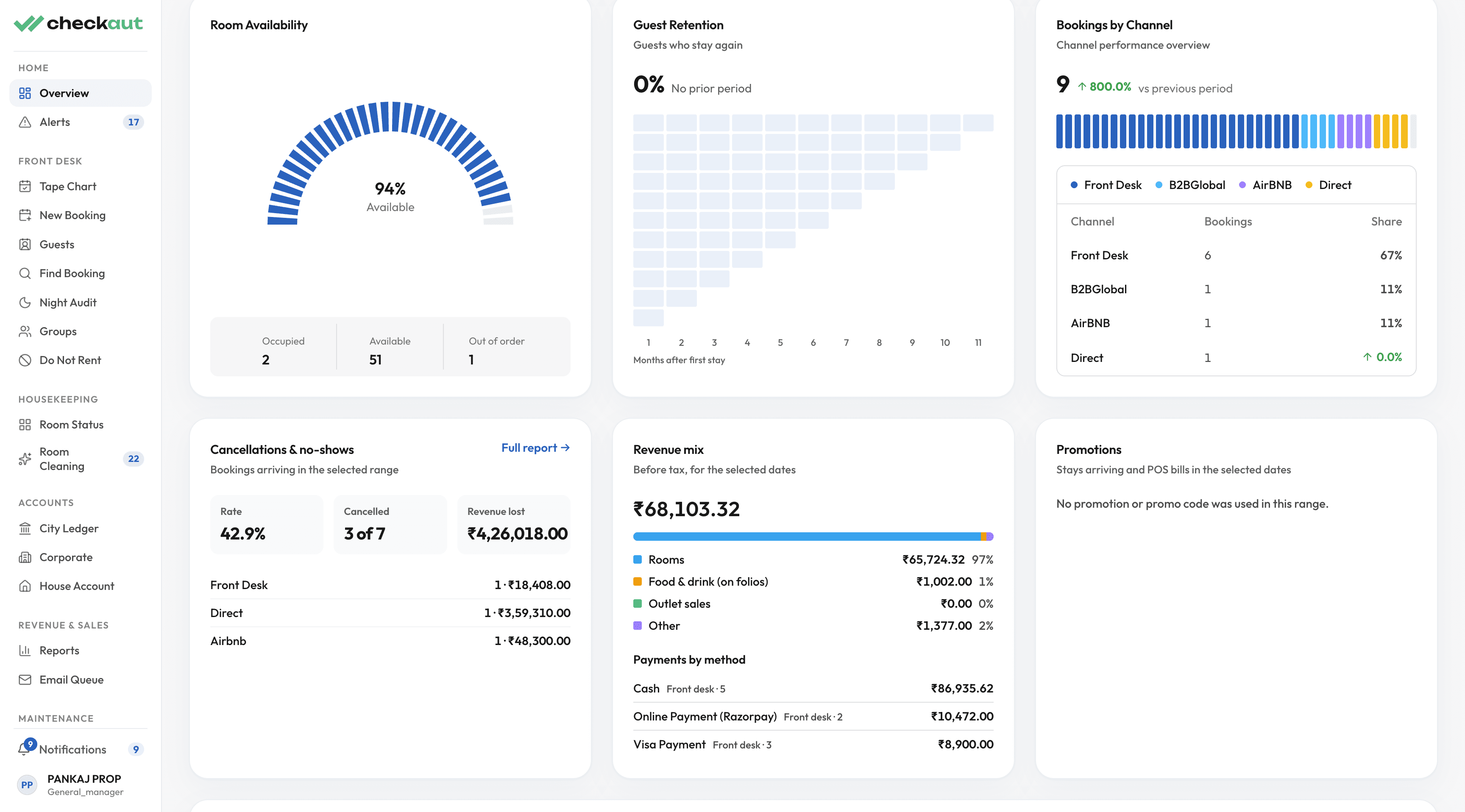Click the Room Cleaning badge 22
Viewport: 1465px width, 812px height.
coord(134,459)
